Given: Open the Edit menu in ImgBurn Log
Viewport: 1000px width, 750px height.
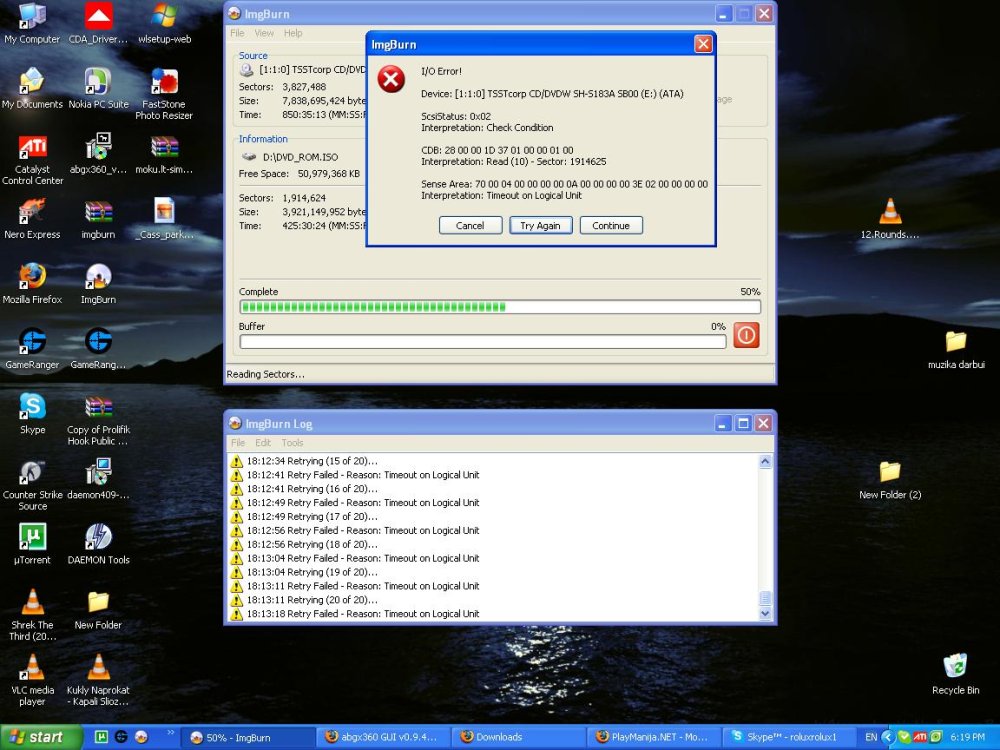Looking at the screenshot, I should (x=263, y=443).
